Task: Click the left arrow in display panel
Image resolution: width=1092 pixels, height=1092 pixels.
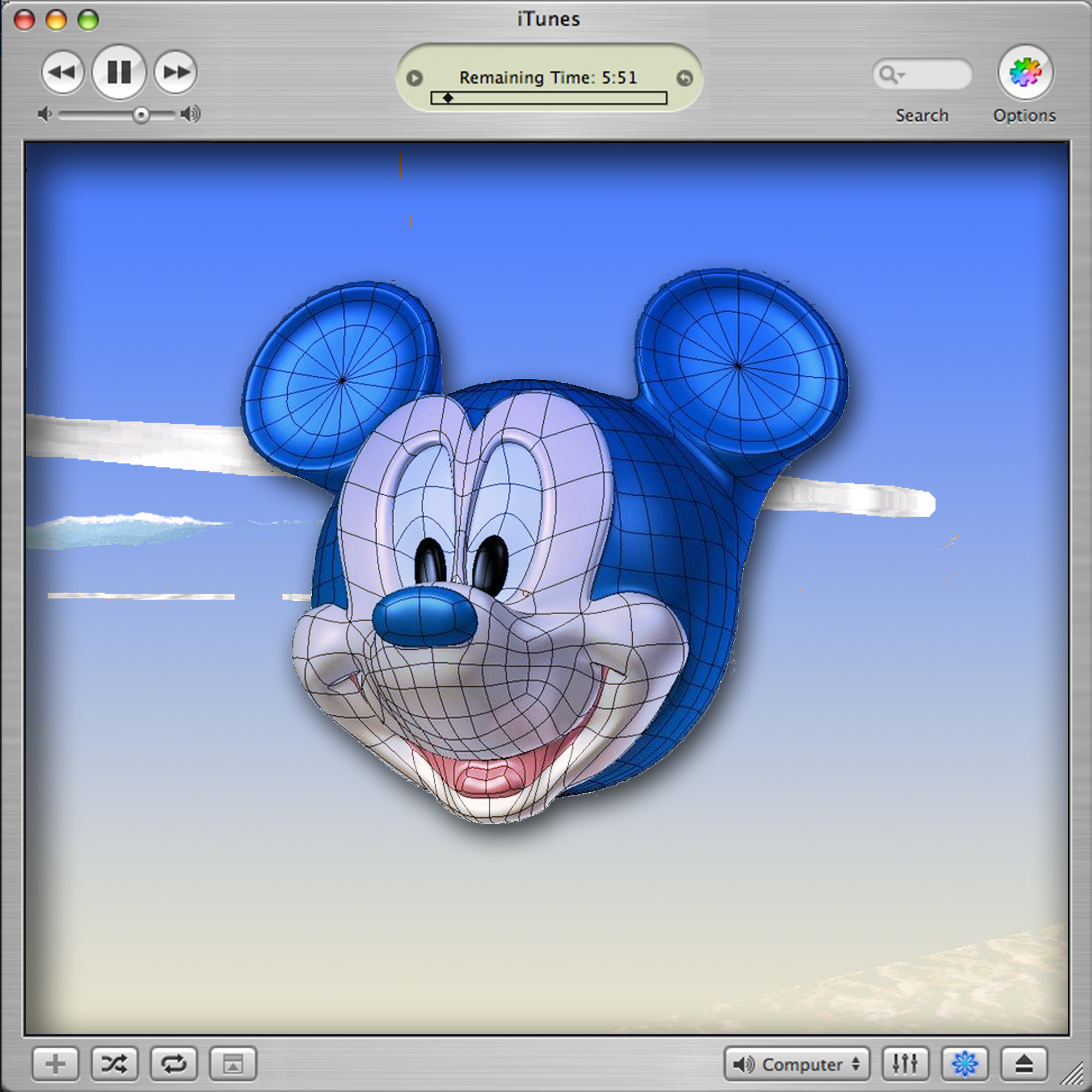Action: click(x=414, y=78)
